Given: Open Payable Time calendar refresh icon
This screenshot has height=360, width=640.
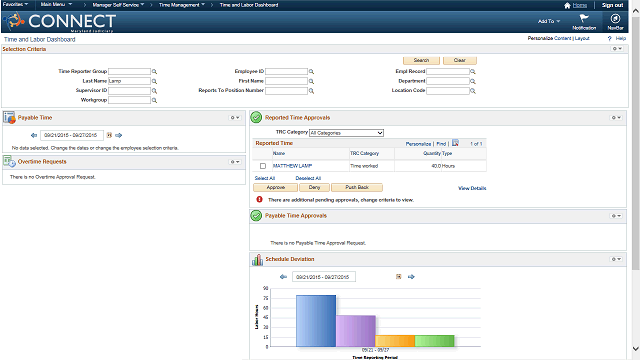Looking at the screenshot, I should coord(109,135).
